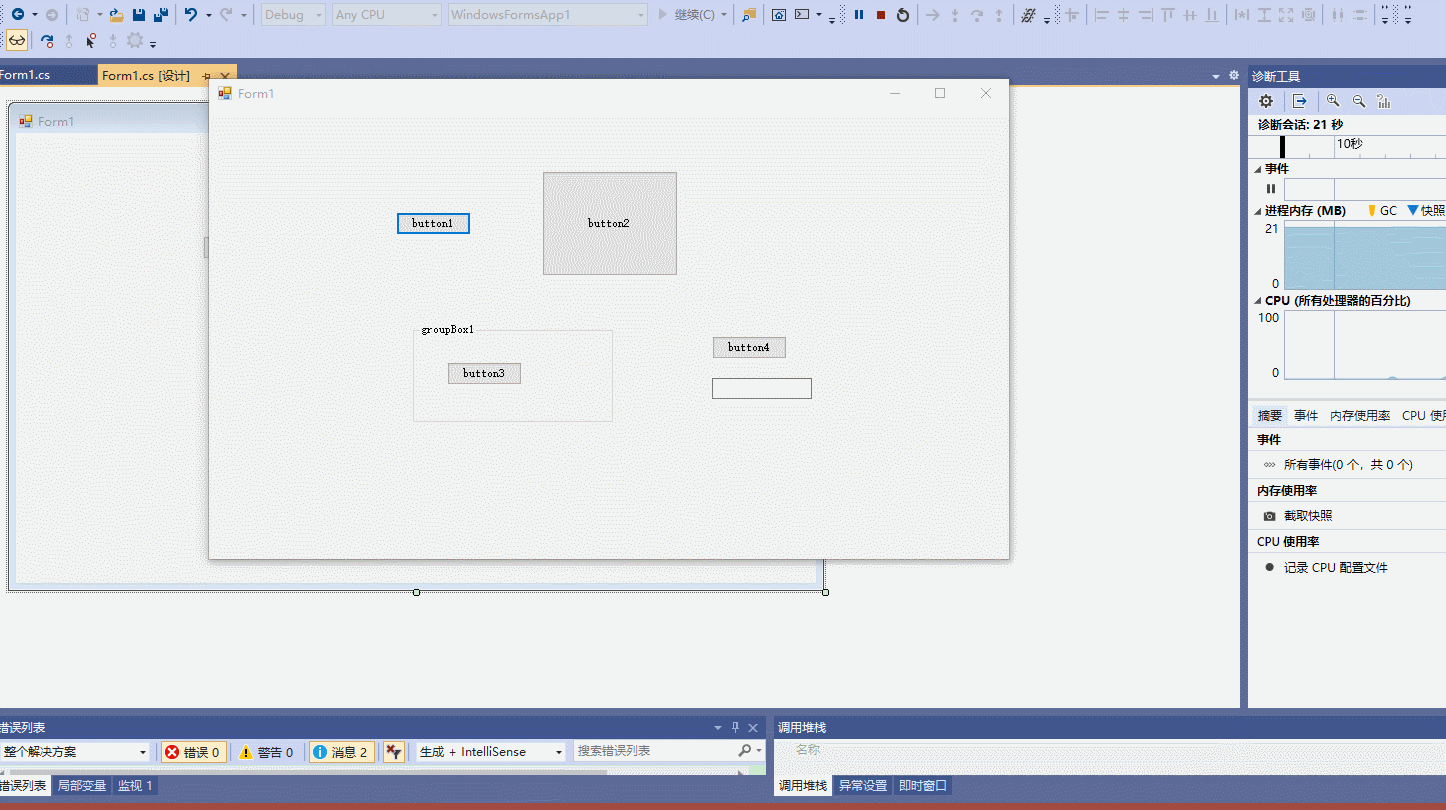
Task: Toggle the glasses icon in second toolbar
Action: pos(17,41)
